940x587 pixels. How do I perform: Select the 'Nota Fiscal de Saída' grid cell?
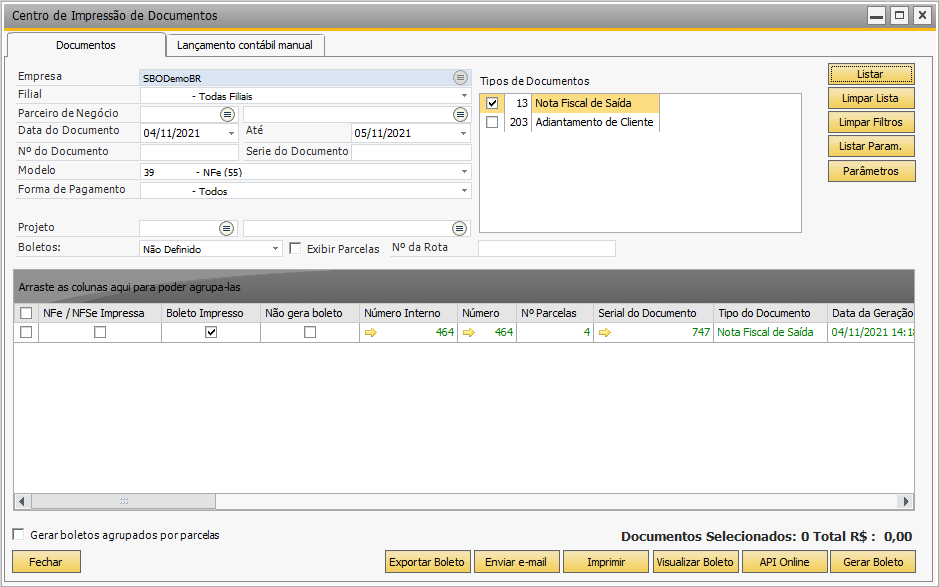(x=770, y=332)
